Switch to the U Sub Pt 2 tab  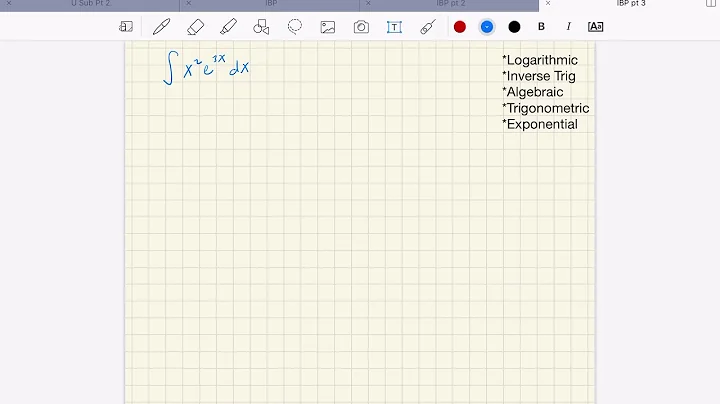point(91,3)
